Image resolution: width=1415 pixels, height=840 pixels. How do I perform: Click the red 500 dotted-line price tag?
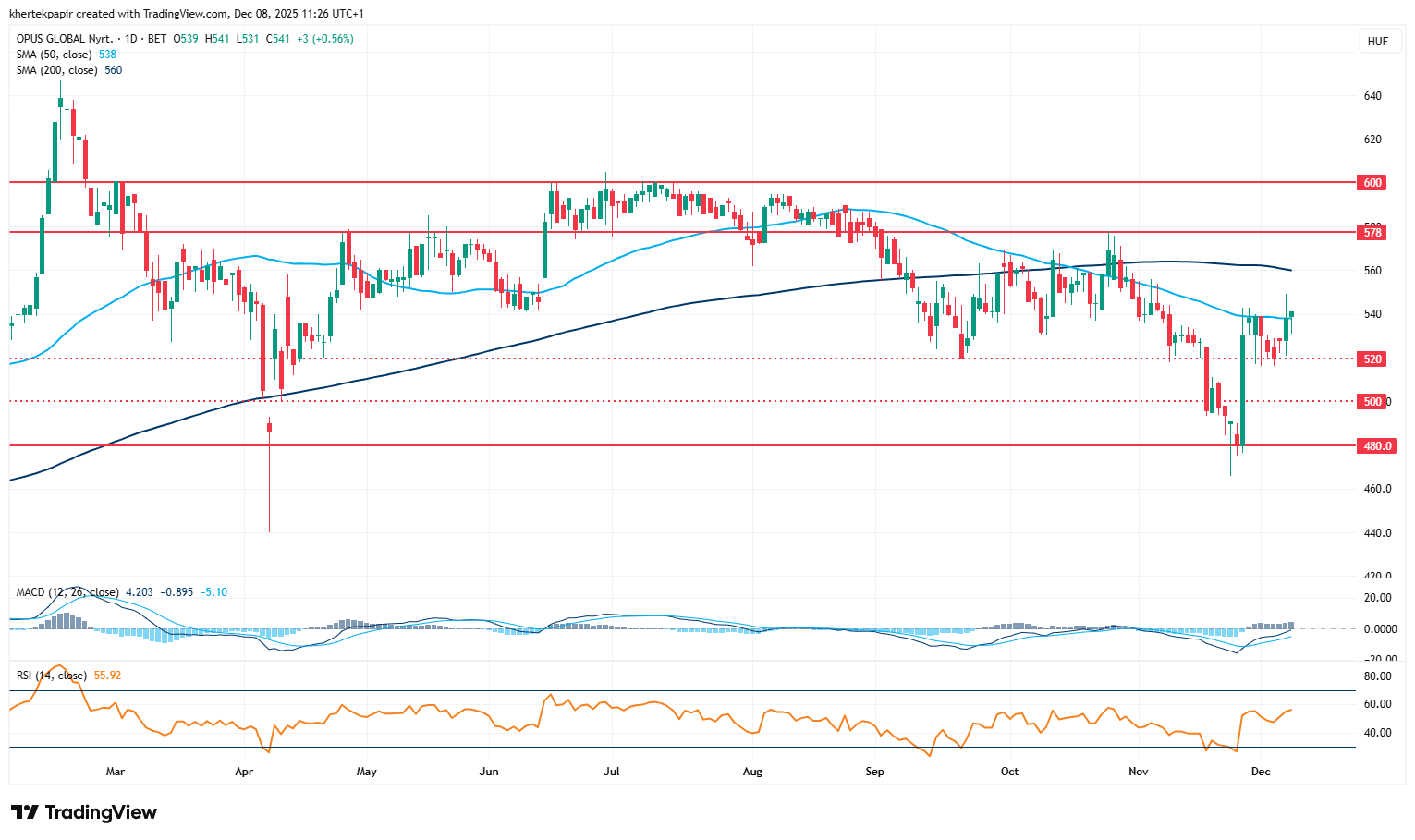pyautogui.click(x=1372, y=402)
